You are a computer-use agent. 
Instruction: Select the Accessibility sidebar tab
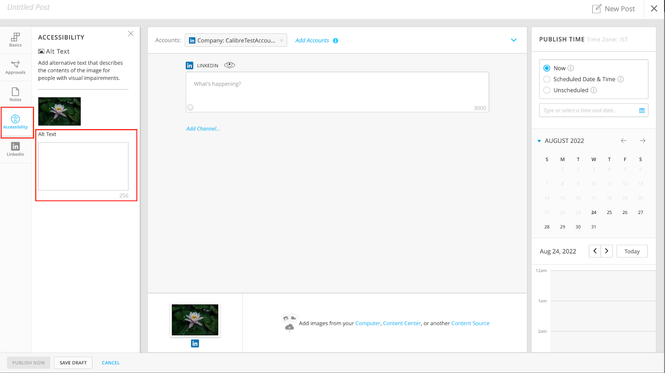click(15, 122)
